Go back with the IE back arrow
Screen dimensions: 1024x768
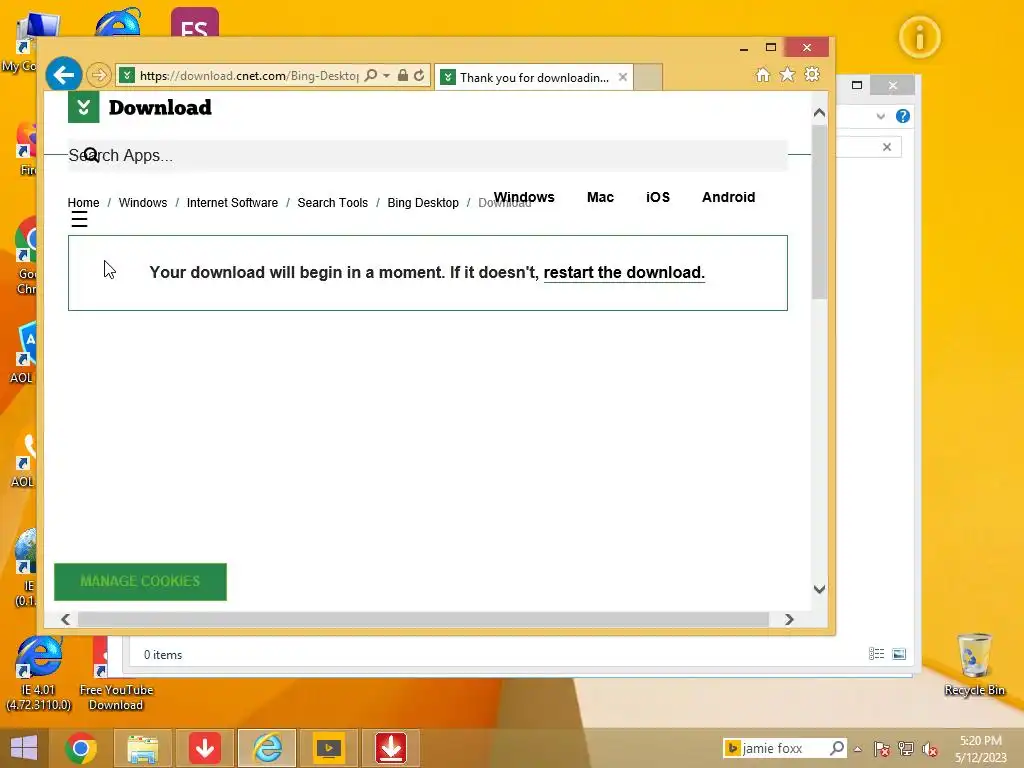(63, 75)
